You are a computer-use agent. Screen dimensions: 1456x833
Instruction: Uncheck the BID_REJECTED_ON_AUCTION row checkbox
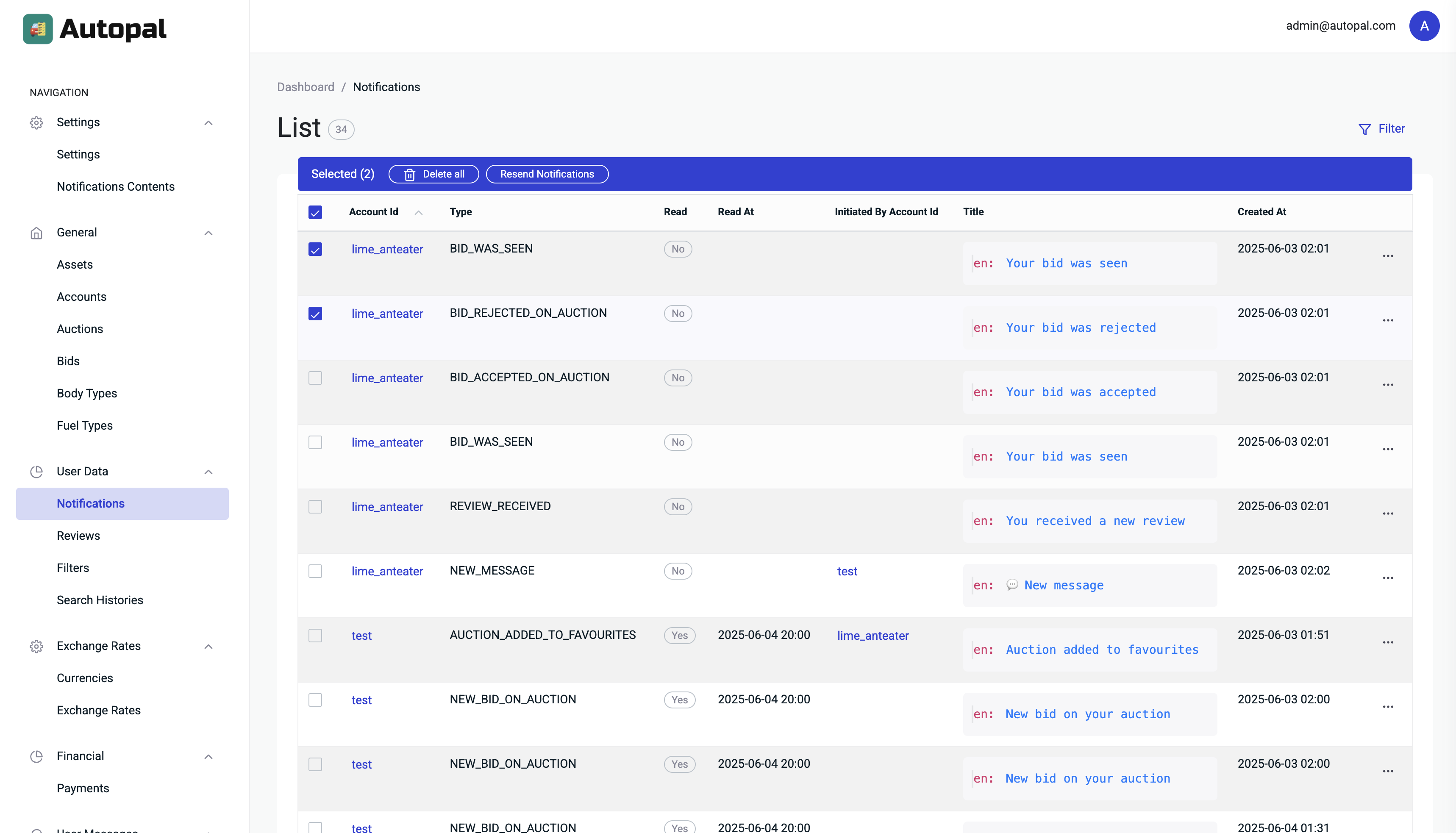pyautogui.click(x=315, y=314)
